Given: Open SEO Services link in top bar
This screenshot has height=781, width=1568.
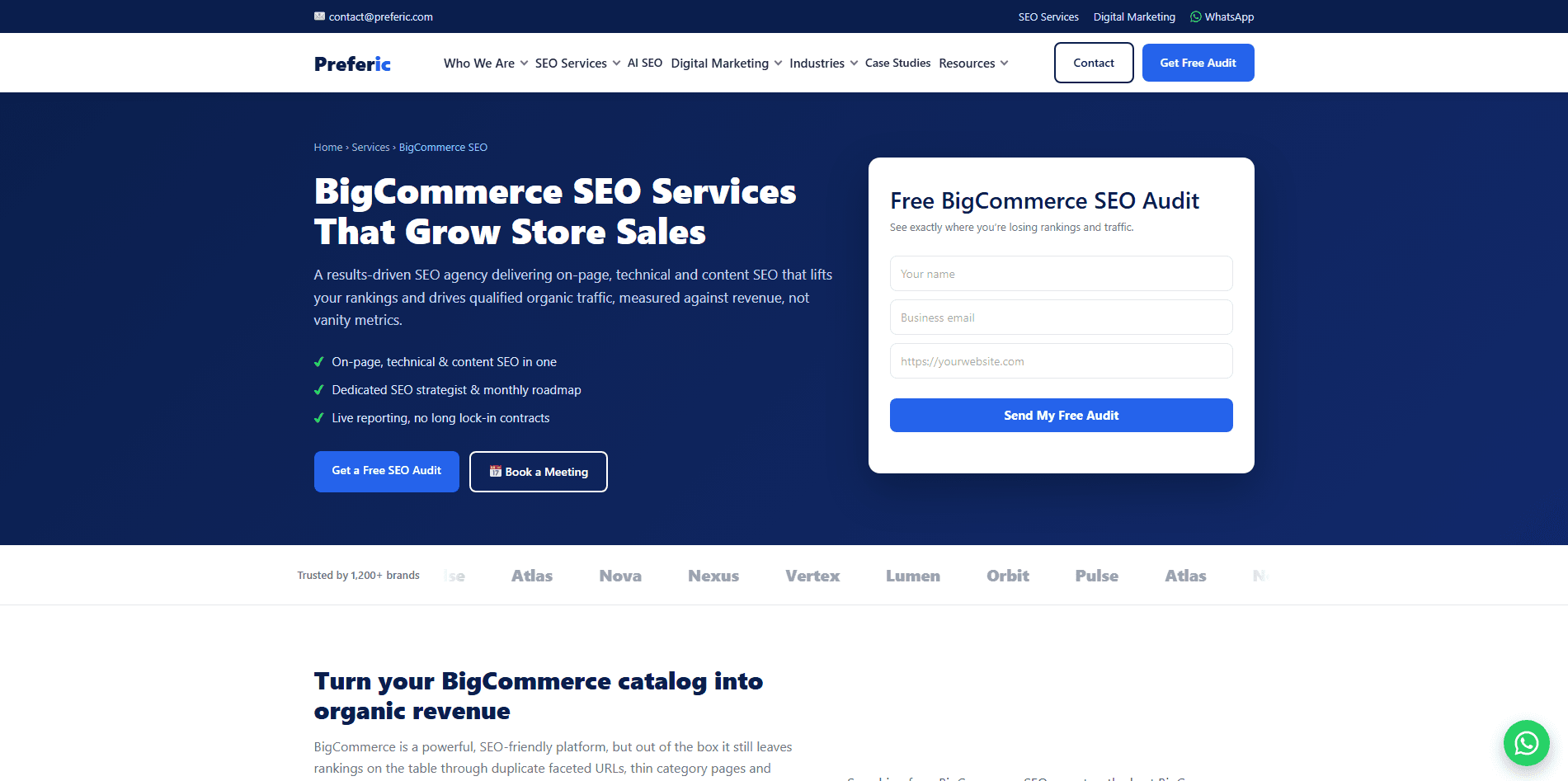Looking at the screenshot, I should pyautogui.click(x=1048, y=16).
